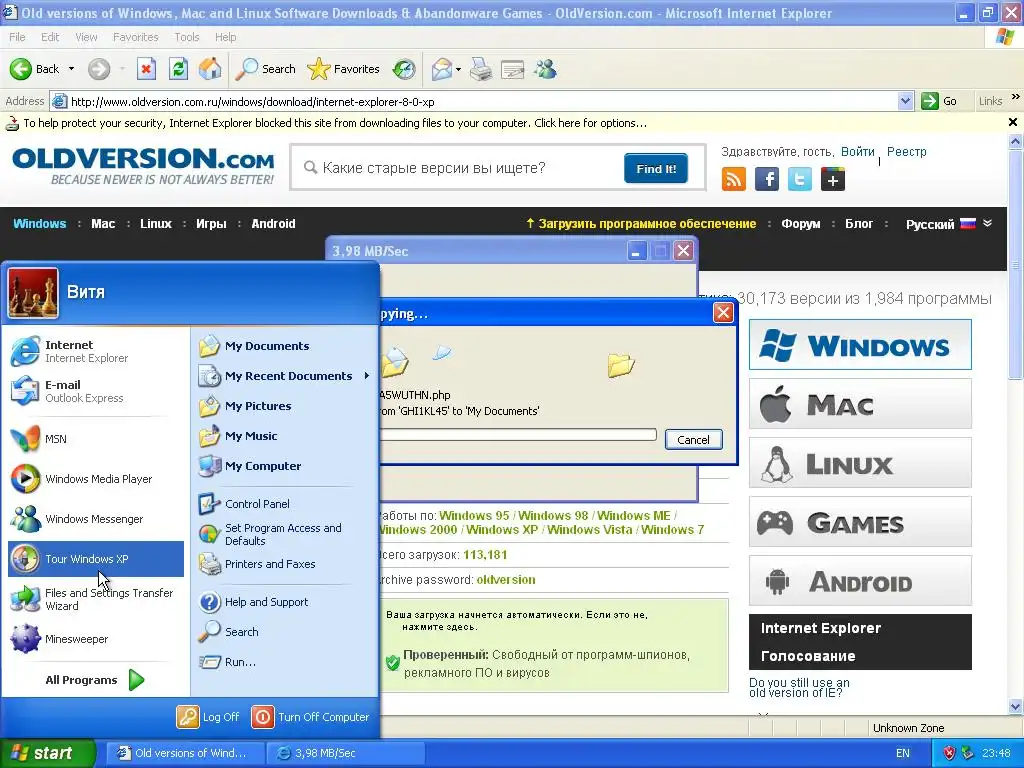Click the Find It! search button
1024x768 pixels.
click(x=656, y=168)
